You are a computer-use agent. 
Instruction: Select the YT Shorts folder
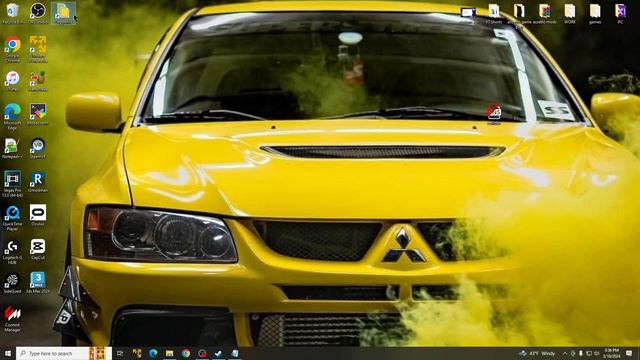tap(494, 13)
